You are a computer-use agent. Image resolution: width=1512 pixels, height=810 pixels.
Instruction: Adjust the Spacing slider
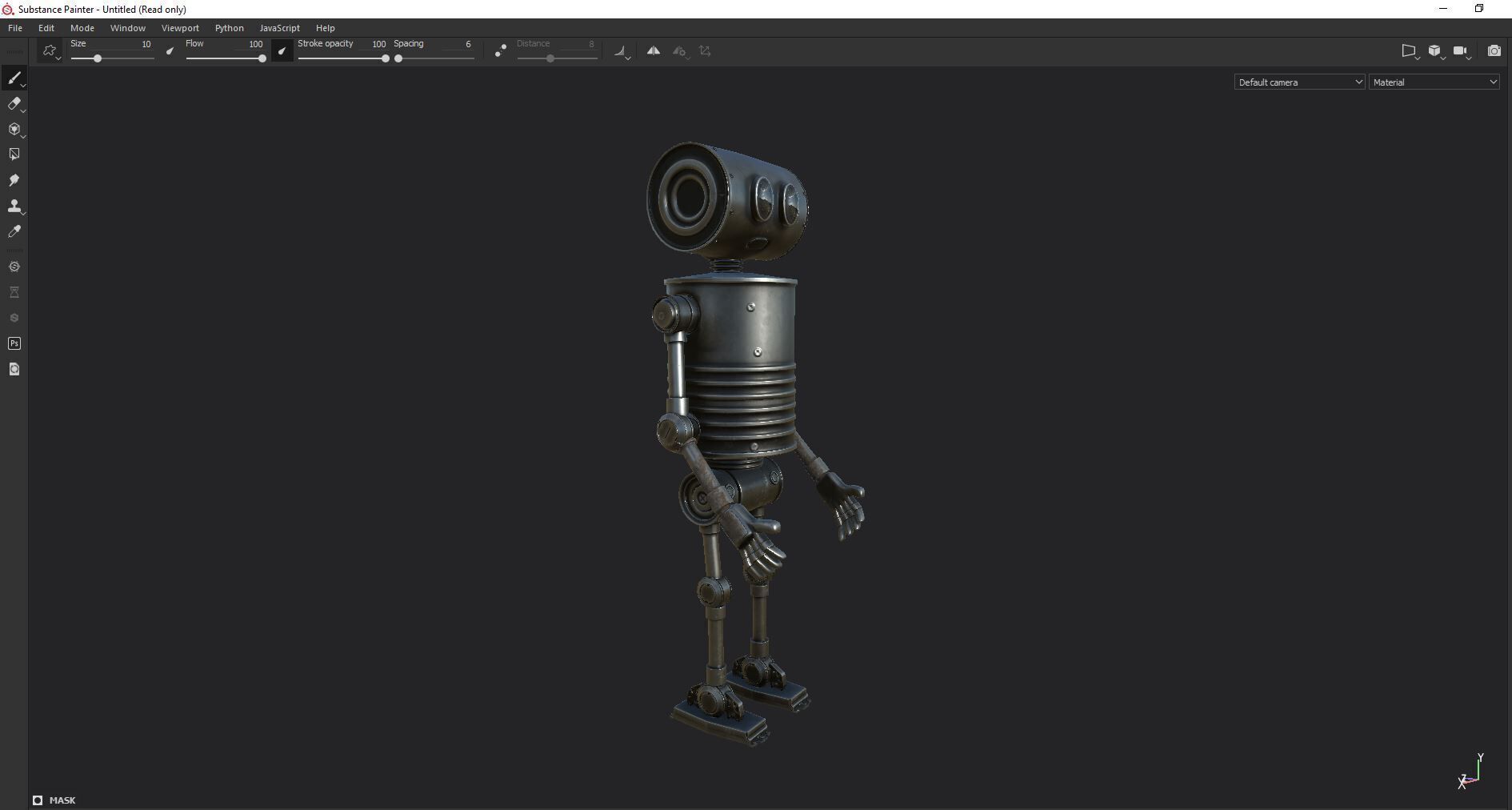point(434,58)
